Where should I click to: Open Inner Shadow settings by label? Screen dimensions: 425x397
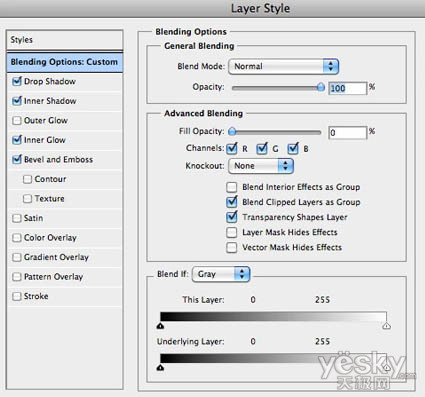click(x=50, y=101)
